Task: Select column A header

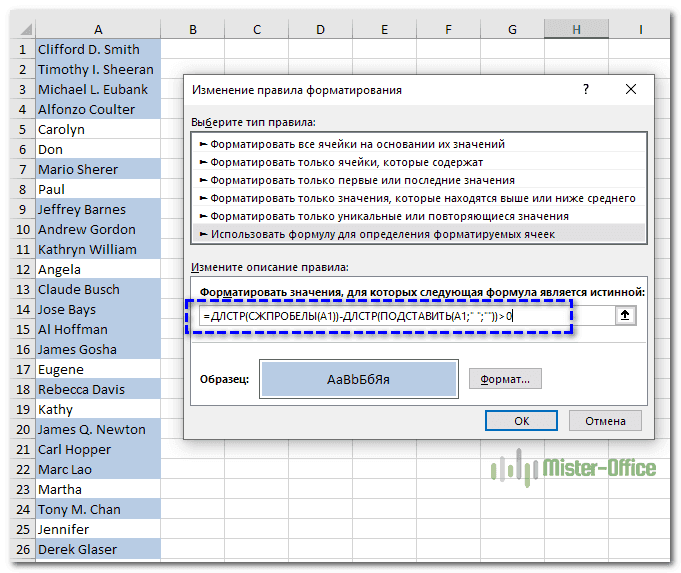Action: (x=97, y=30)
